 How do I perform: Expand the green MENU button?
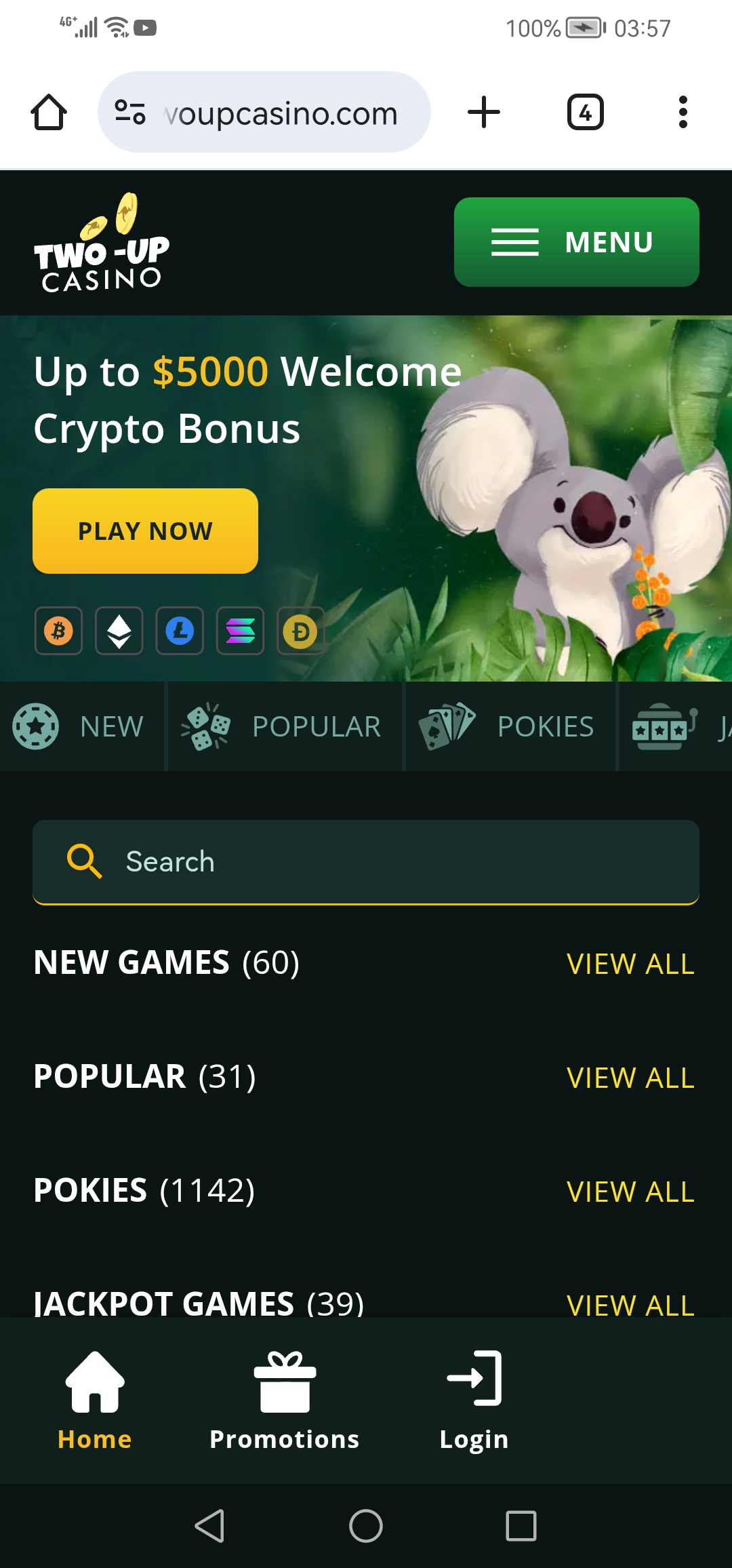point(577,242)
